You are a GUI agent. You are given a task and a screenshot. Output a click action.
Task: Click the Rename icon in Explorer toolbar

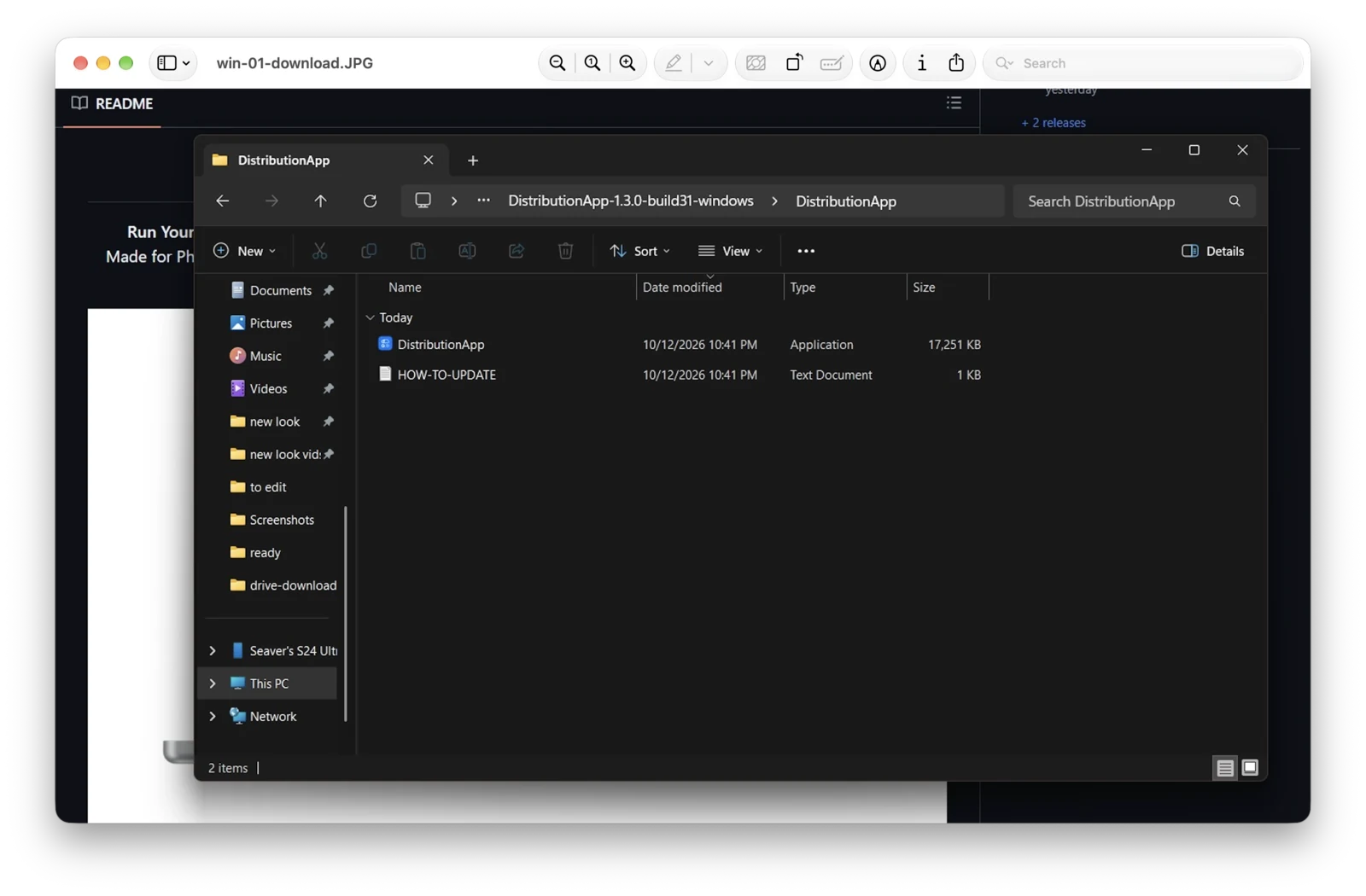(467, 251)
